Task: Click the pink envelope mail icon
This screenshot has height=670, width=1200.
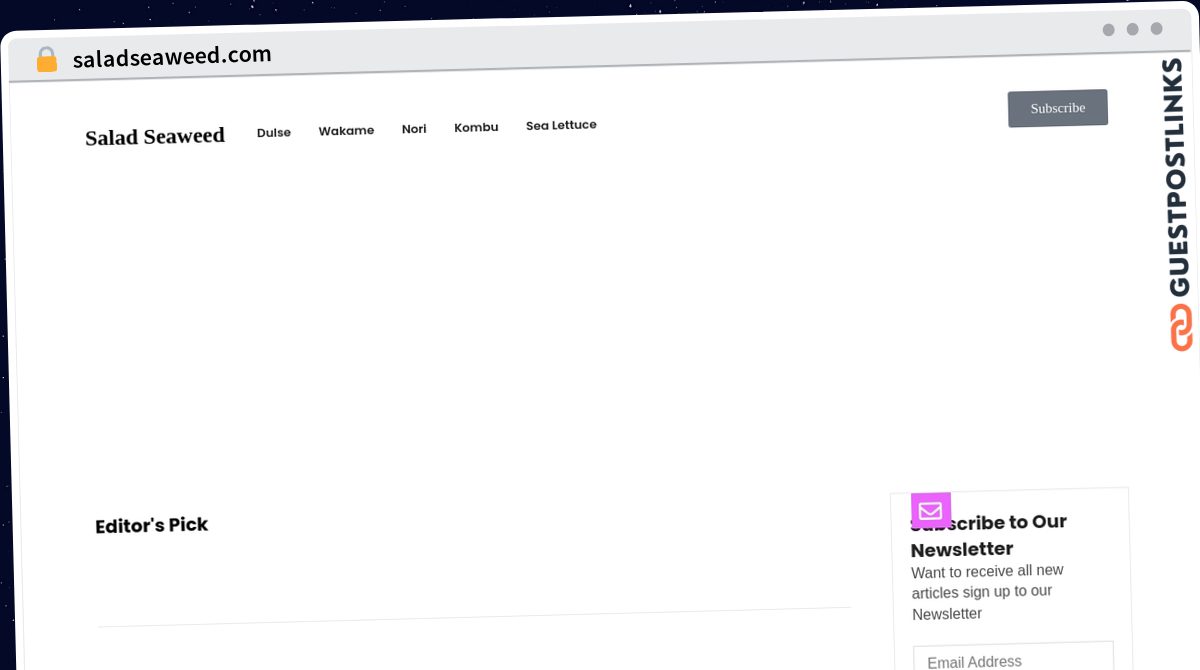Action: (931, 511)
